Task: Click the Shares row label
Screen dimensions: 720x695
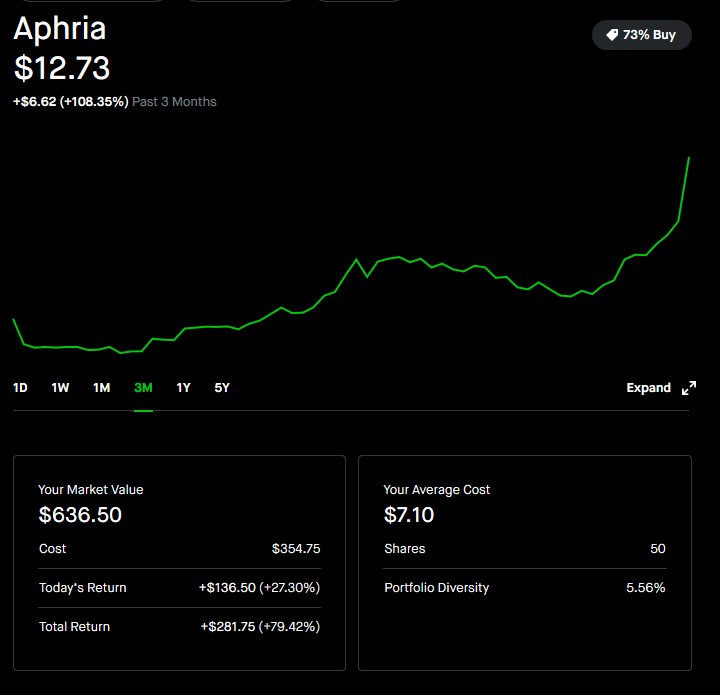Action: click(405, 549)
